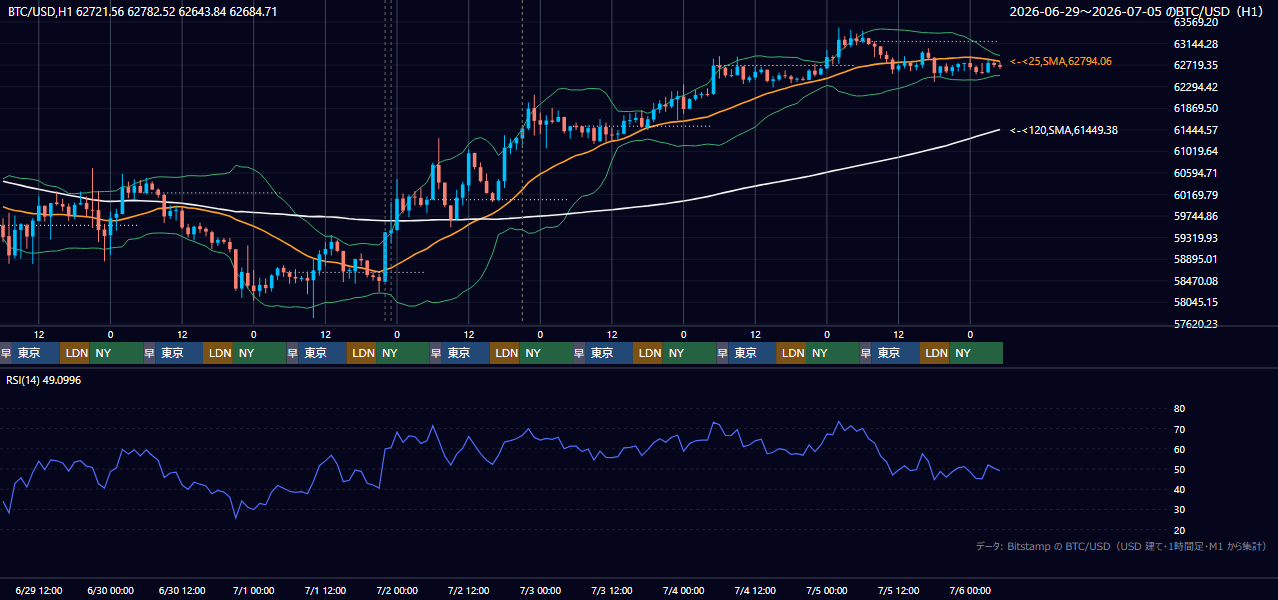Screen dimensions: 1278x600
Task: Click the 7/5 12:00 time label
Action: [899, 591]
